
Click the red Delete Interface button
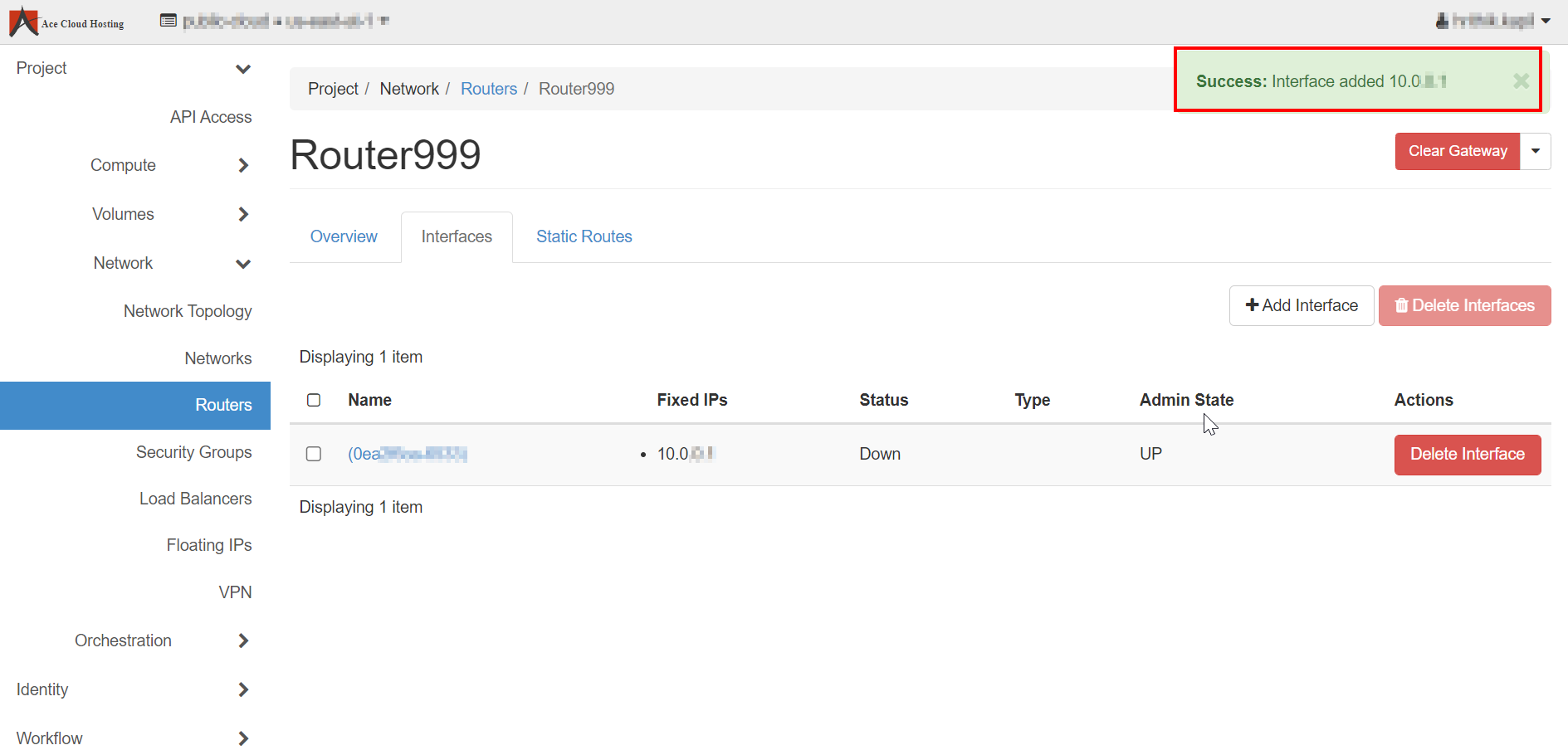coord(1467,455)
